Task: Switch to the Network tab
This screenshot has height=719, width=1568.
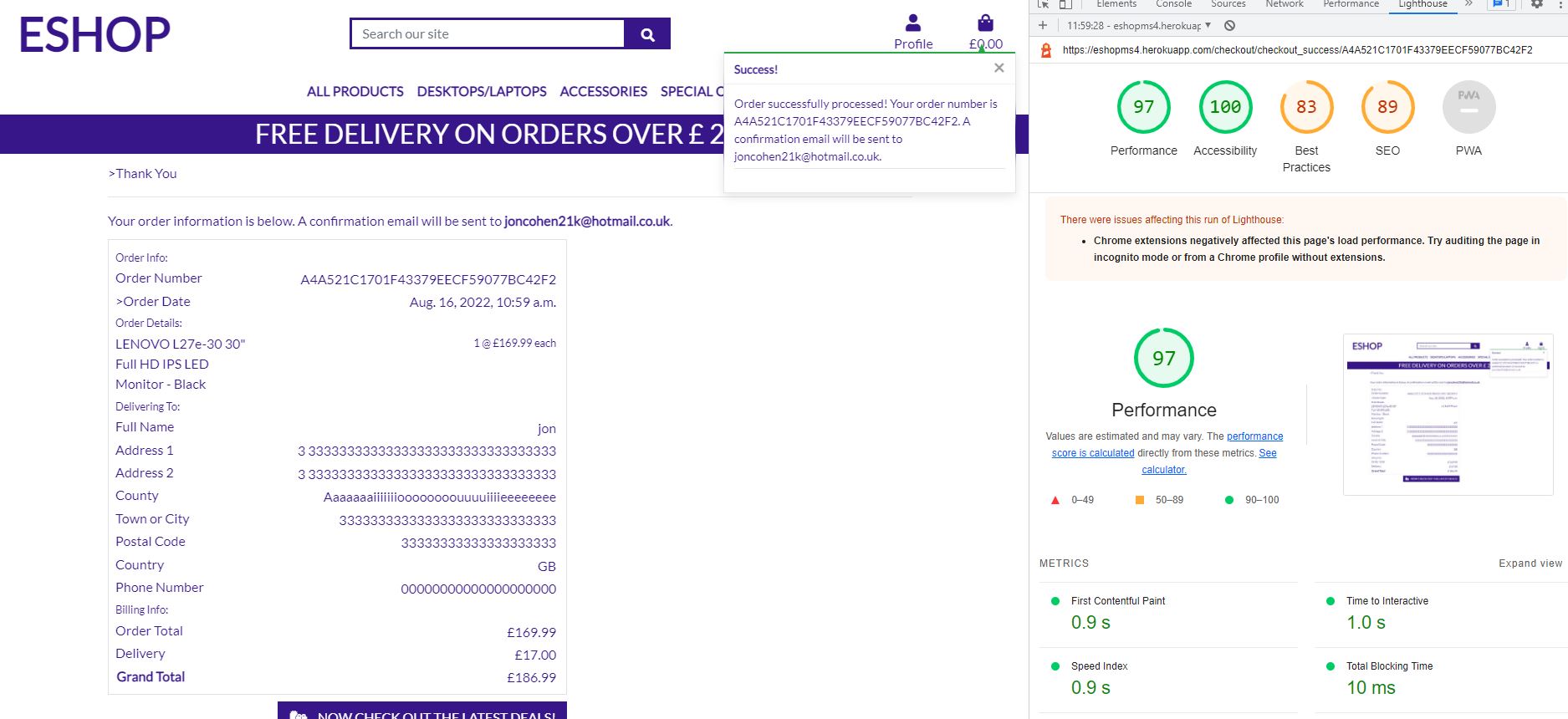Action: tap(1285, 4)
